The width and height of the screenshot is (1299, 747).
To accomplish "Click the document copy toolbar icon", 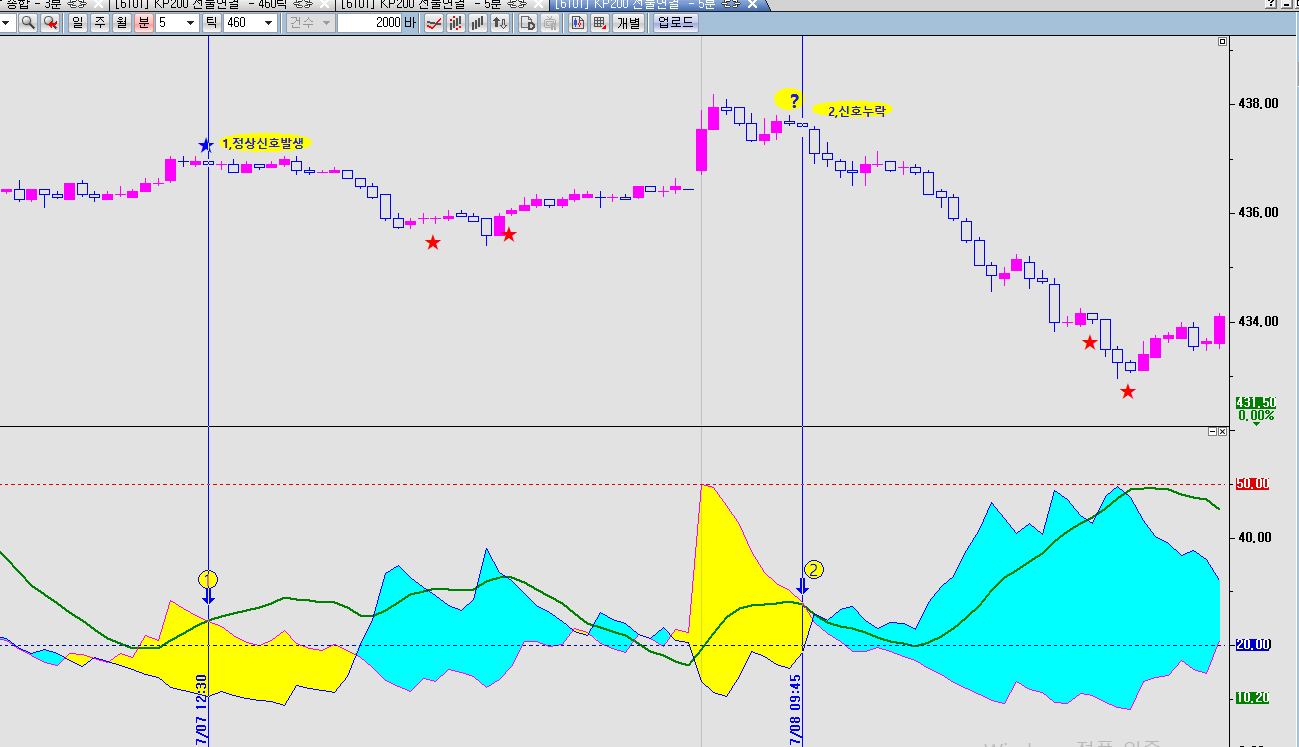I will [528, 23].
